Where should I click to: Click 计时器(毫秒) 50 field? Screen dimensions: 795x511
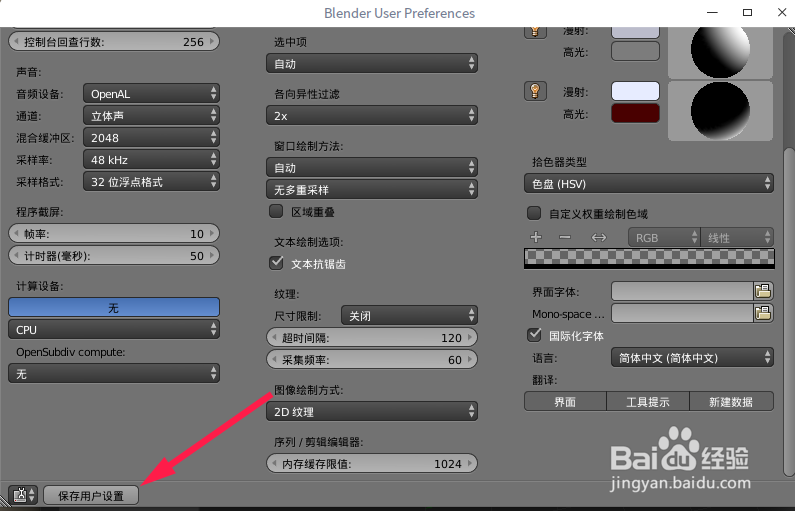point(114,256)
